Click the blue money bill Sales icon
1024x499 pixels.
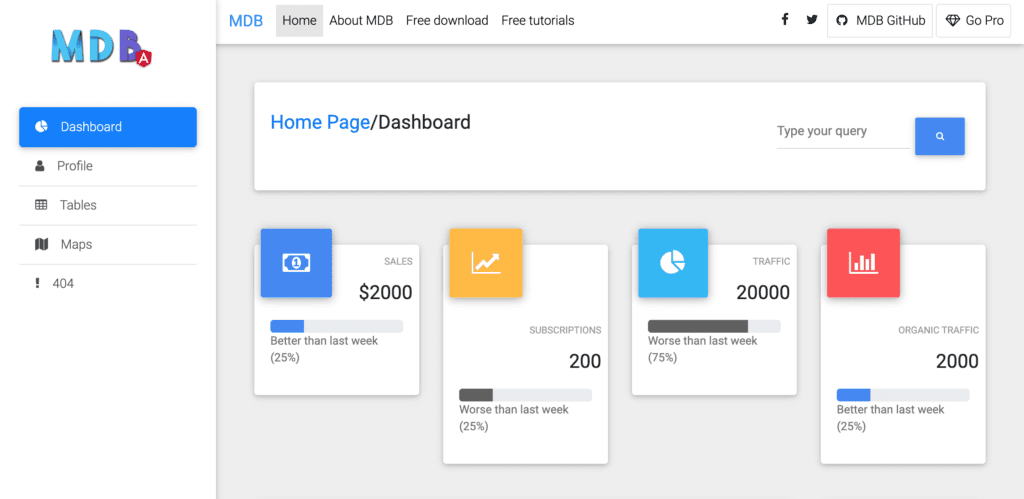296,263
